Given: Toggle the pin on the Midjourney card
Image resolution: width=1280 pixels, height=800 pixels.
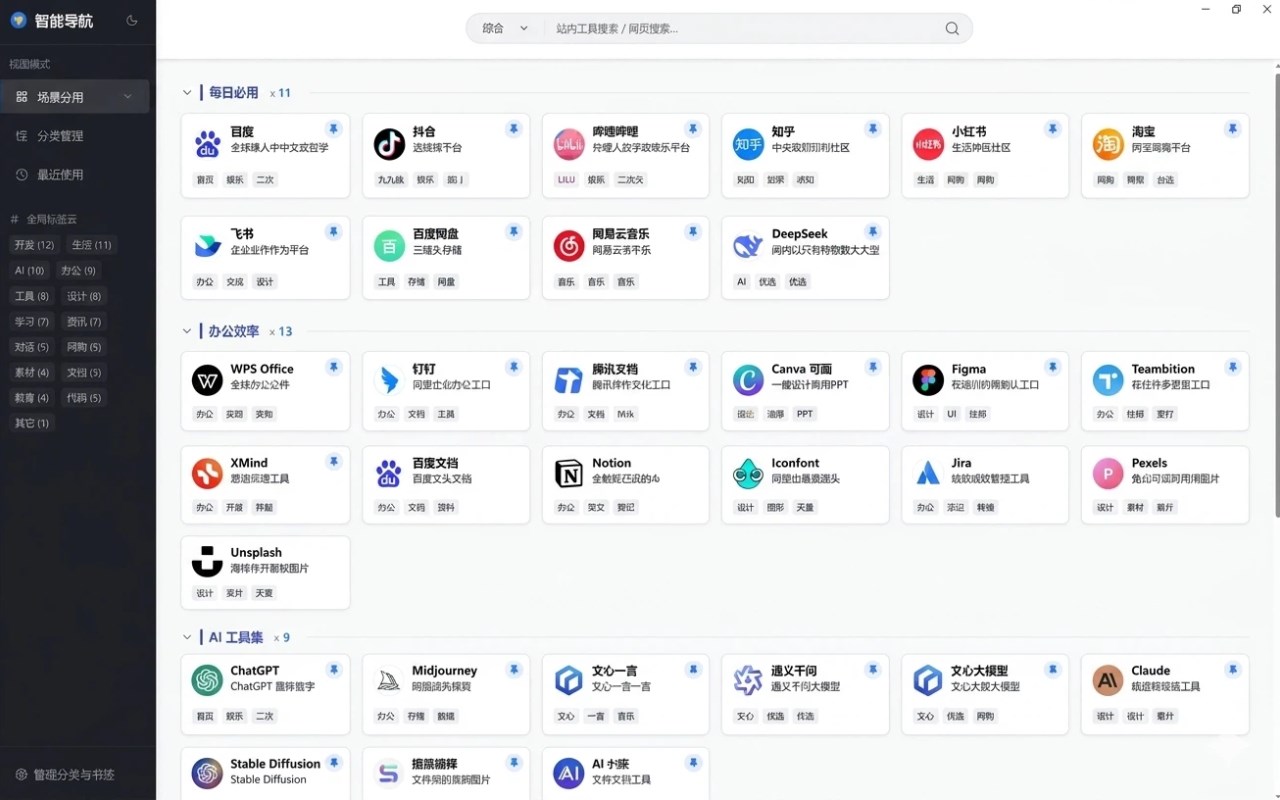Looking at the screenshot, I should pyautogui.click(x=513, y=669).
